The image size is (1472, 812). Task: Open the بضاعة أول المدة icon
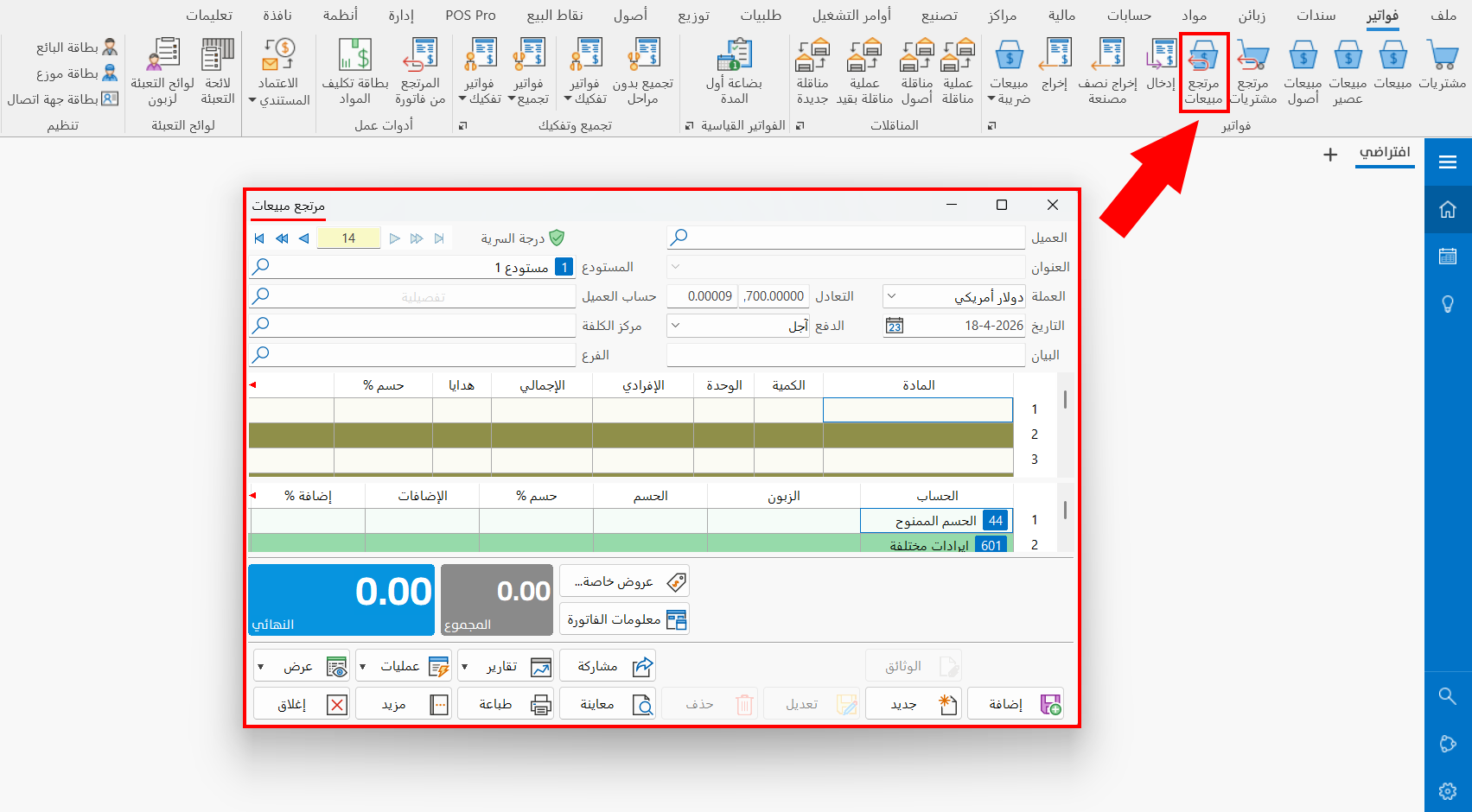(734, 73)
